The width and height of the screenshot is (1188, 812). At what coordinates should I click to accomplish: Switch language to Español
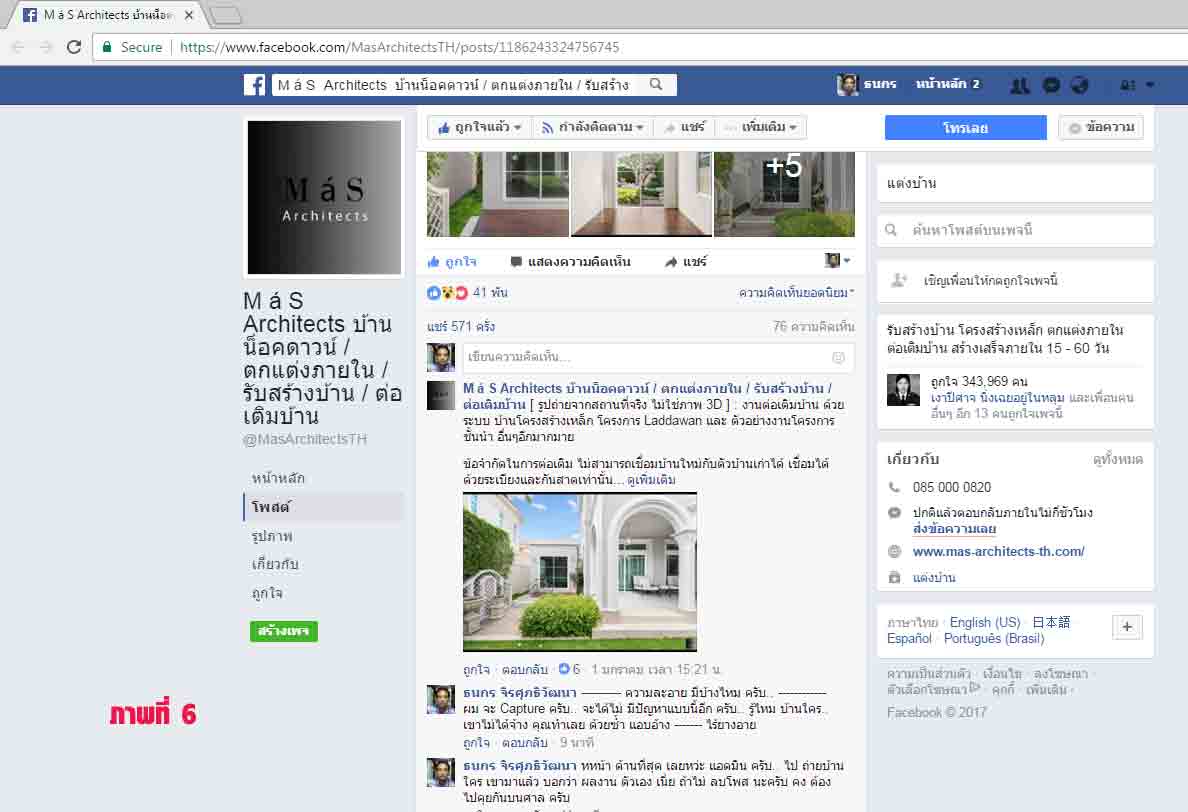click(909, 639)
